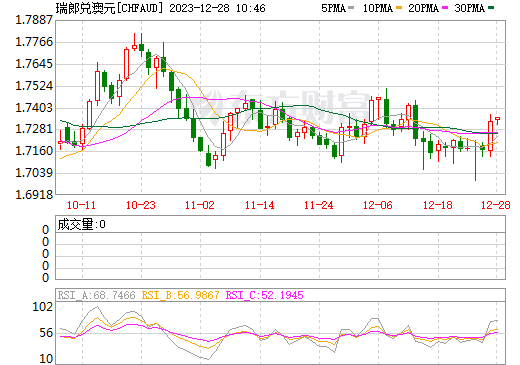520x365 pixels.
Task: Click the 30PMA green legend swatch
Action: 491,8
